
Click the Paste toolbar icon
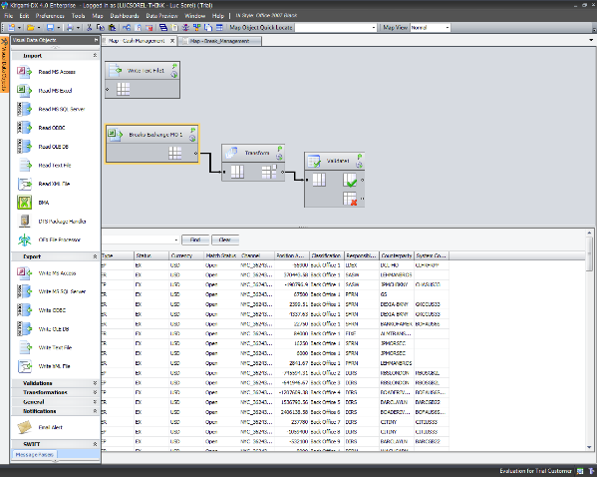[112, 27]
